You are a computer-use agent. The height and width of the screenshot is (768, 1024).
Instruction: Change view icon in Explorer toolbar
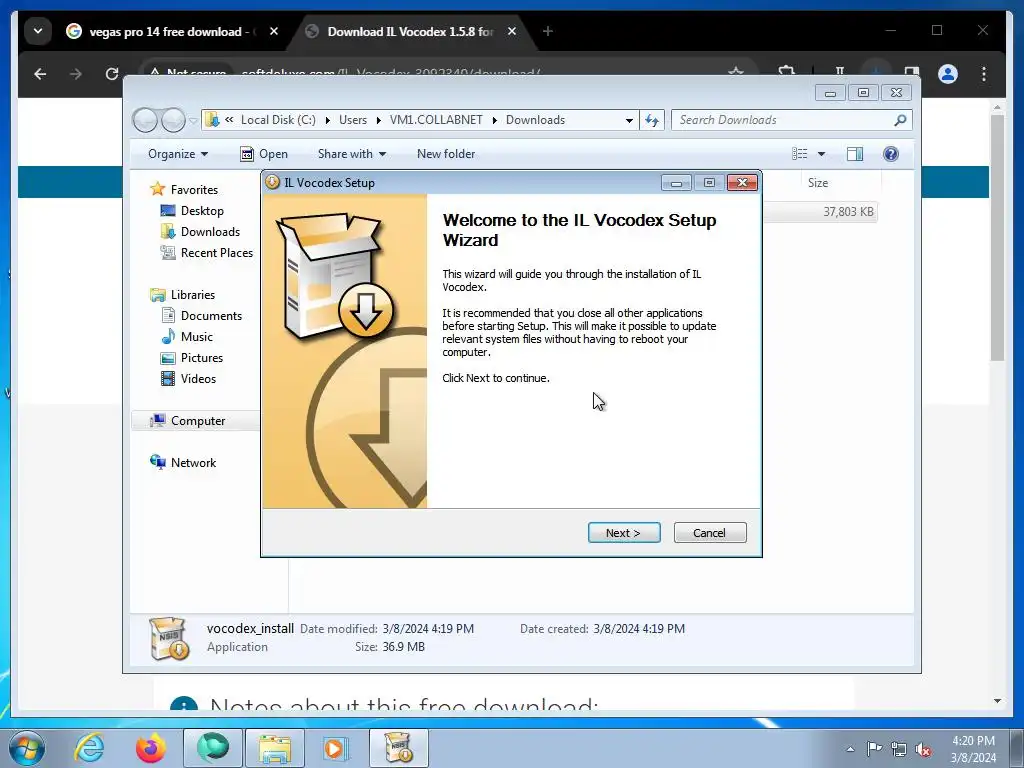coord(800,154)
